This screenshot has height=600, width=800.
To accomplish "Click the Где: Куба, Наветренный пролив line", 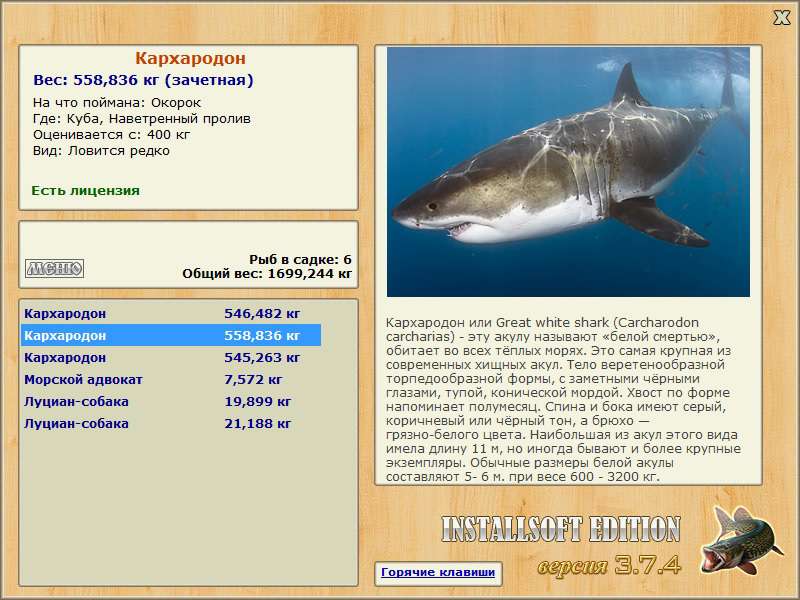I will tap(142, 119).
